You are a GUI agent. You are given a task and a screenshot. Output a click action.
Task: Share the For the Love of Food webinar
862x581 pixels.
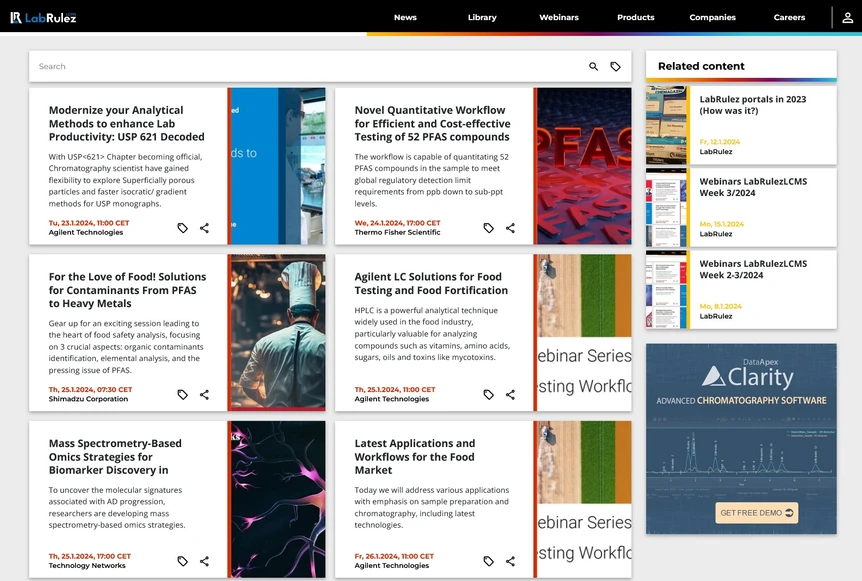(205, 394)
